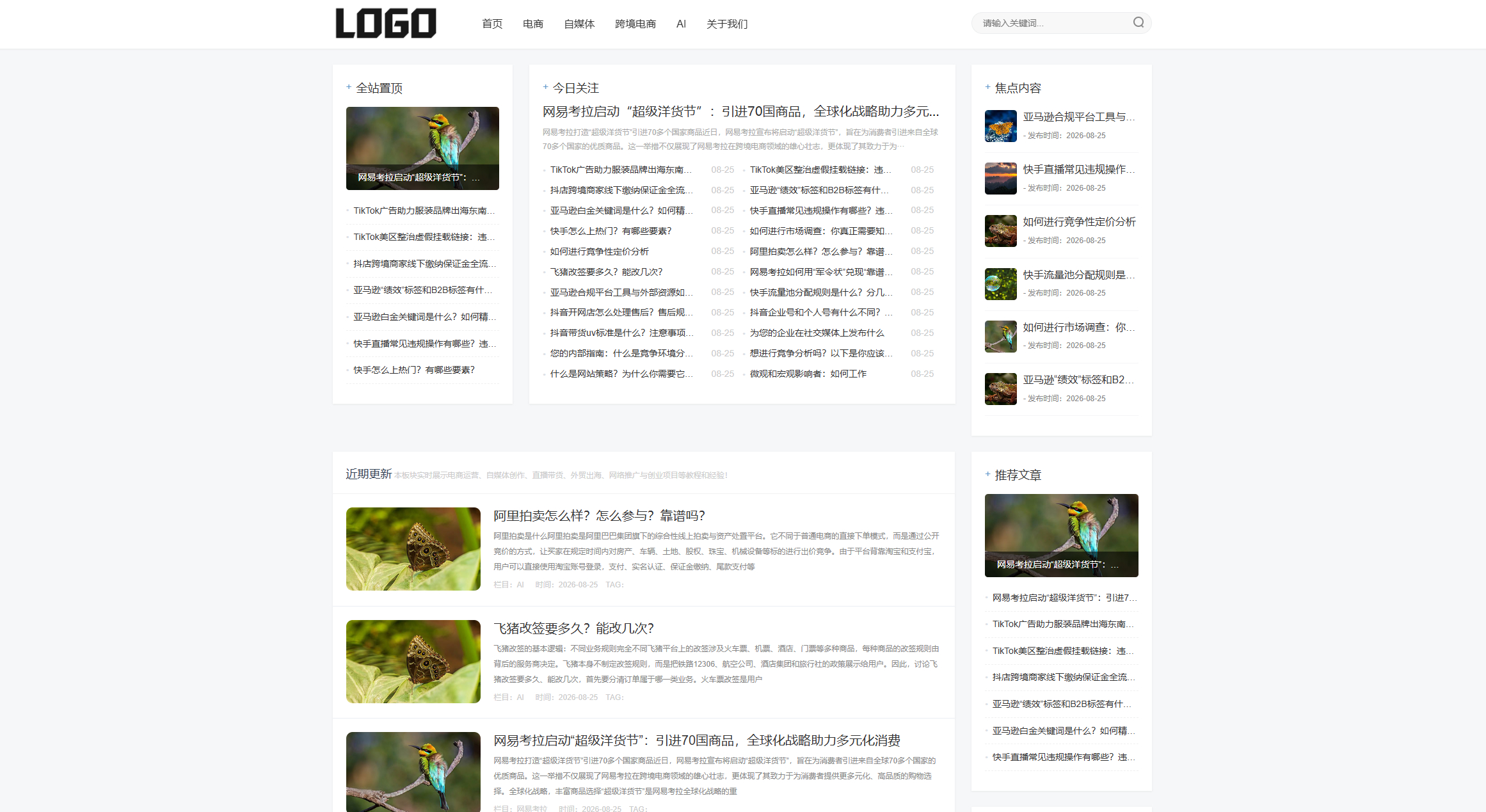Screen dimensions: 1486x812
Task: Open 网易考拉如何用"军令状"兑现 link
Action: point(821,272)
